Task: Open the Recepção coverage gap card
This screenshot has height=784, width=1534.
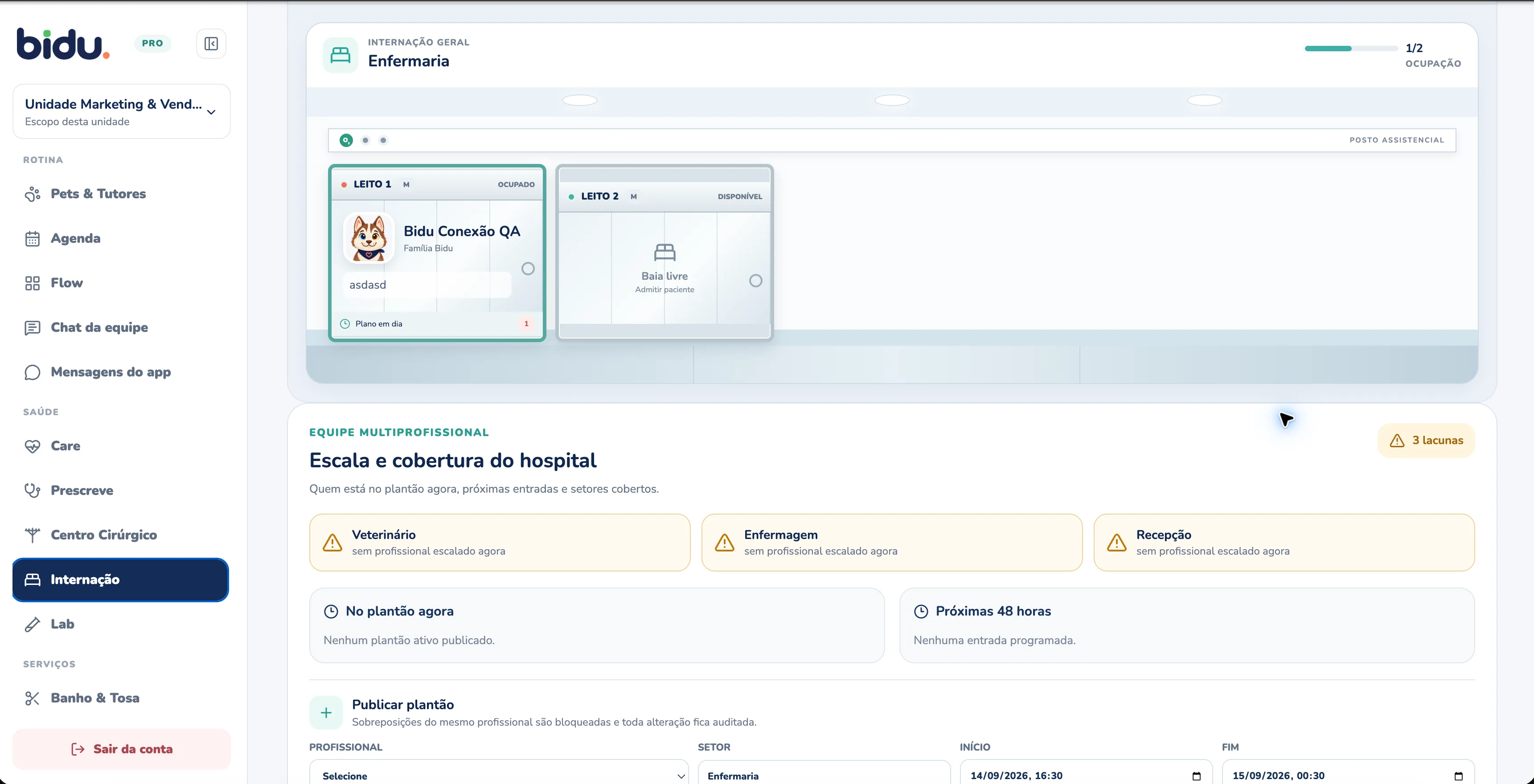Action: click(1284, 542)
